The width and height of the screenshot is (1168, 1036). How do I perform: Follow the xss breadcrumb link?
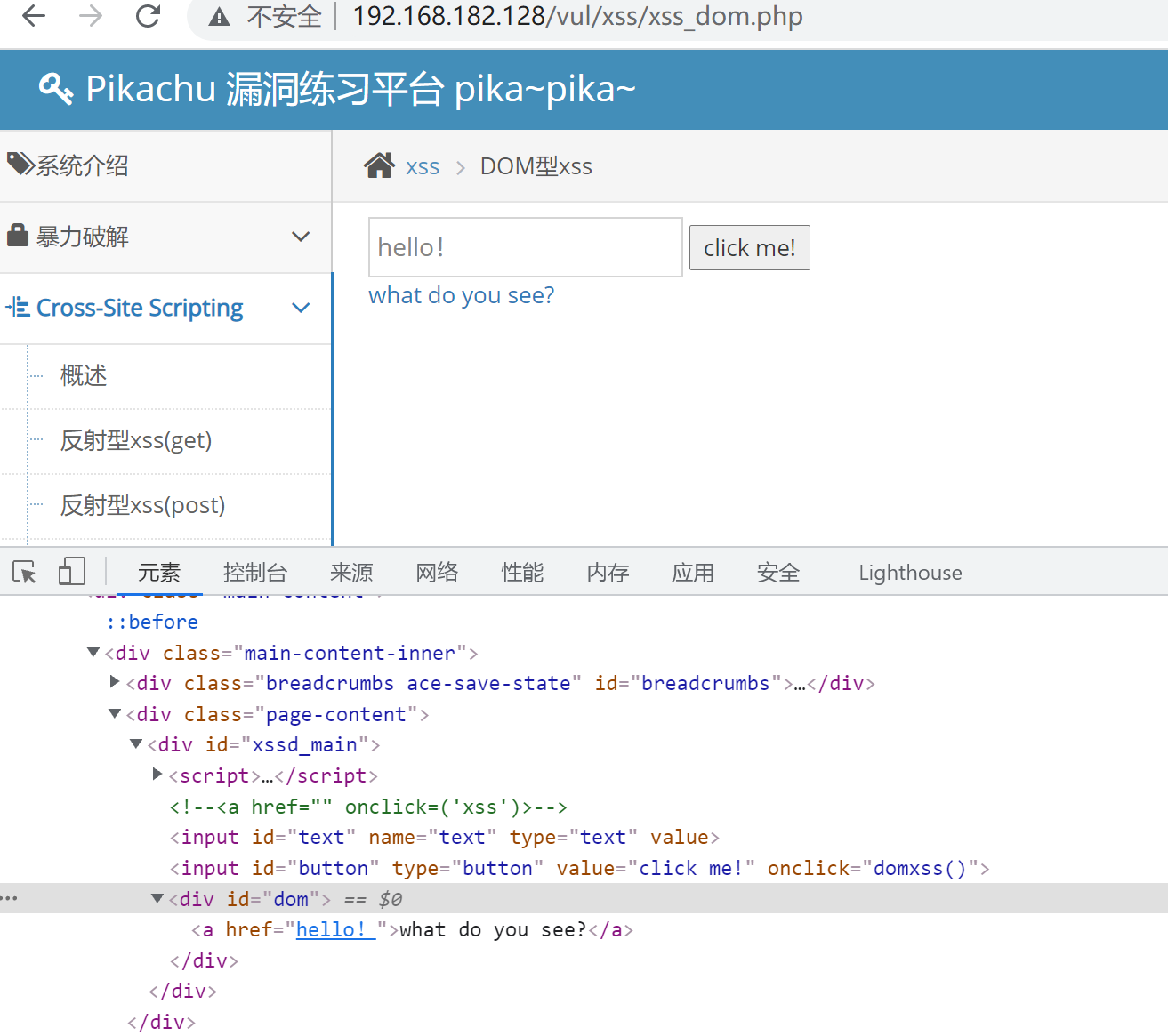click(x=423, y=166)
